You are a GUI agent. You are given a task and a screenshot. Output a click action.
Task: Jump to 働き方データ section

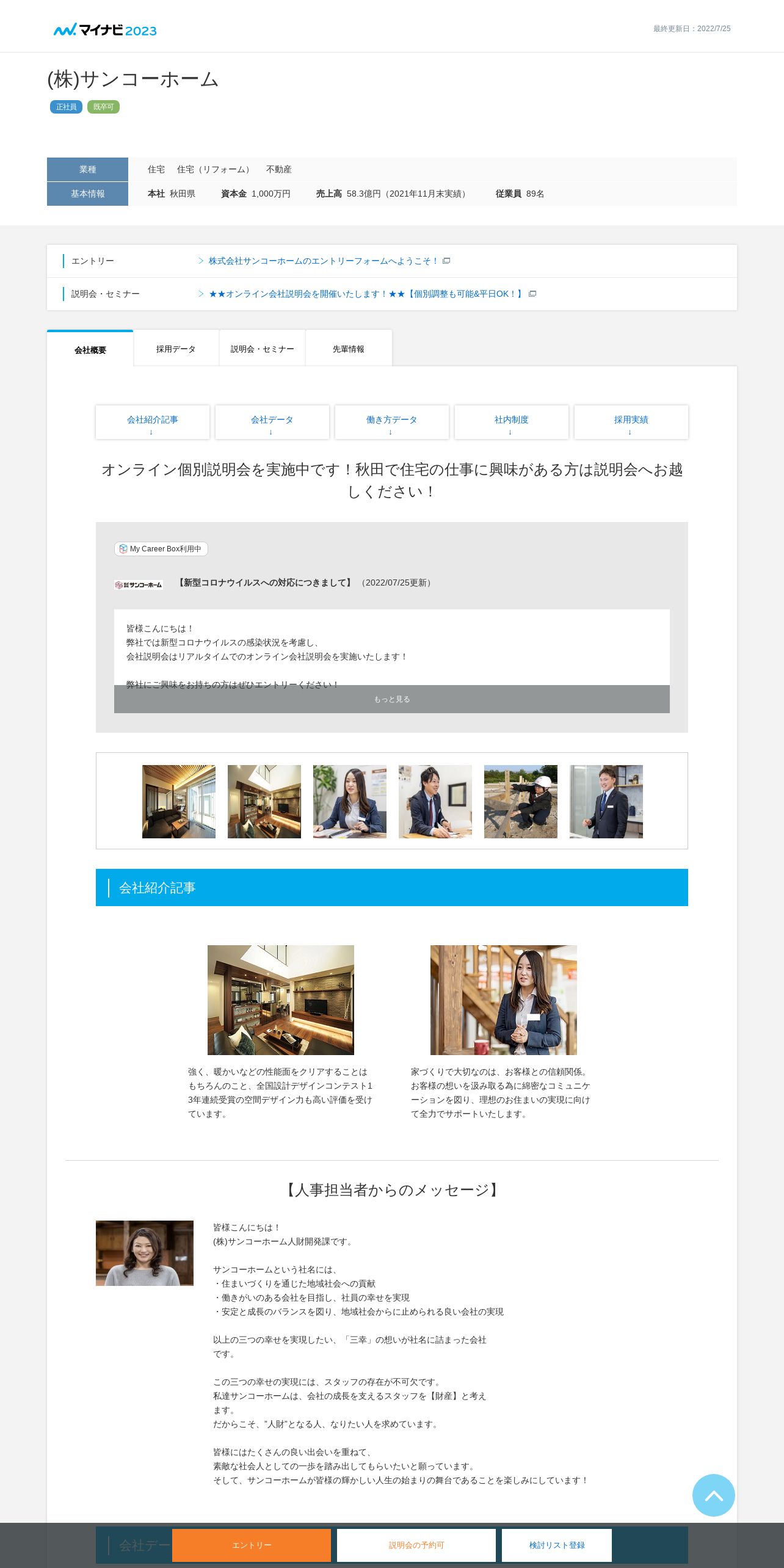click(x=392, y=422)
